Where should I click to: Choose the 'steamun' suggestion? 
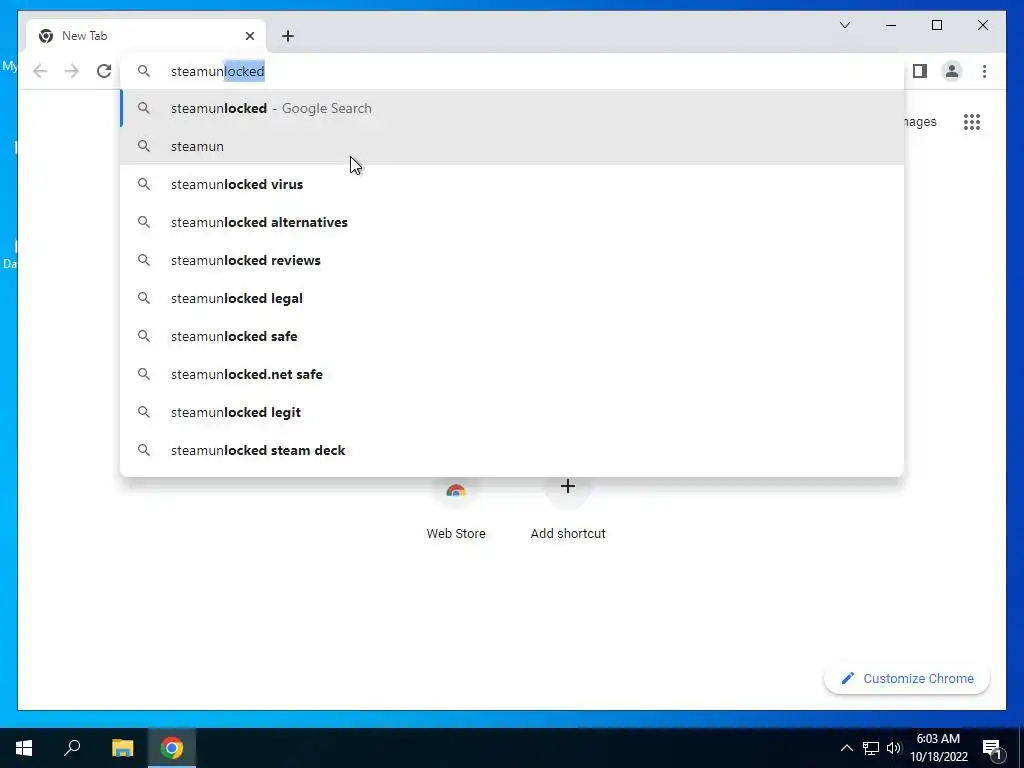click(x=513, y=146)
